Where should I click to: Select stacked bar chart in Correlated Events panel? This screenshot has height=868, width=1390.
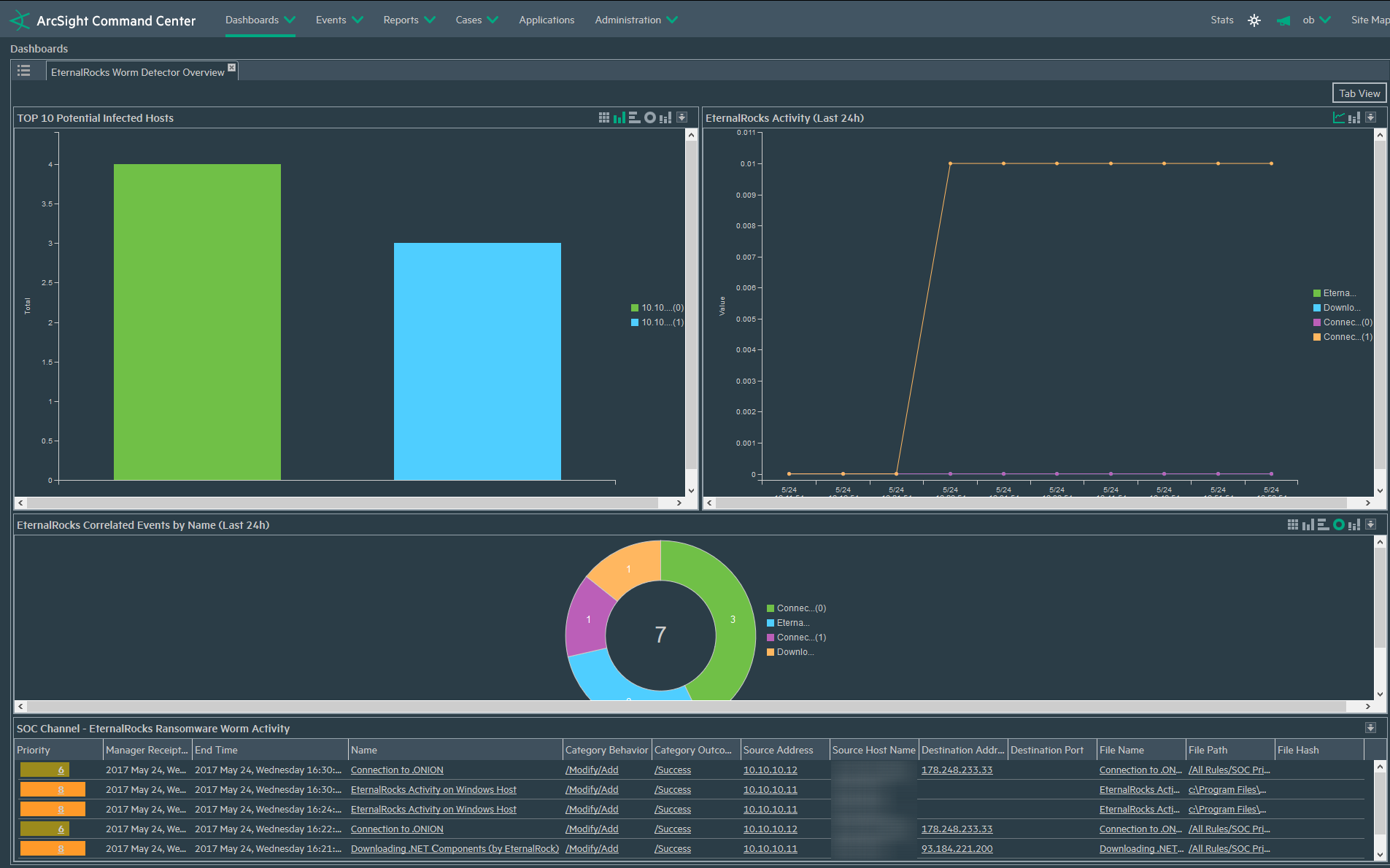pos(1354,524)
